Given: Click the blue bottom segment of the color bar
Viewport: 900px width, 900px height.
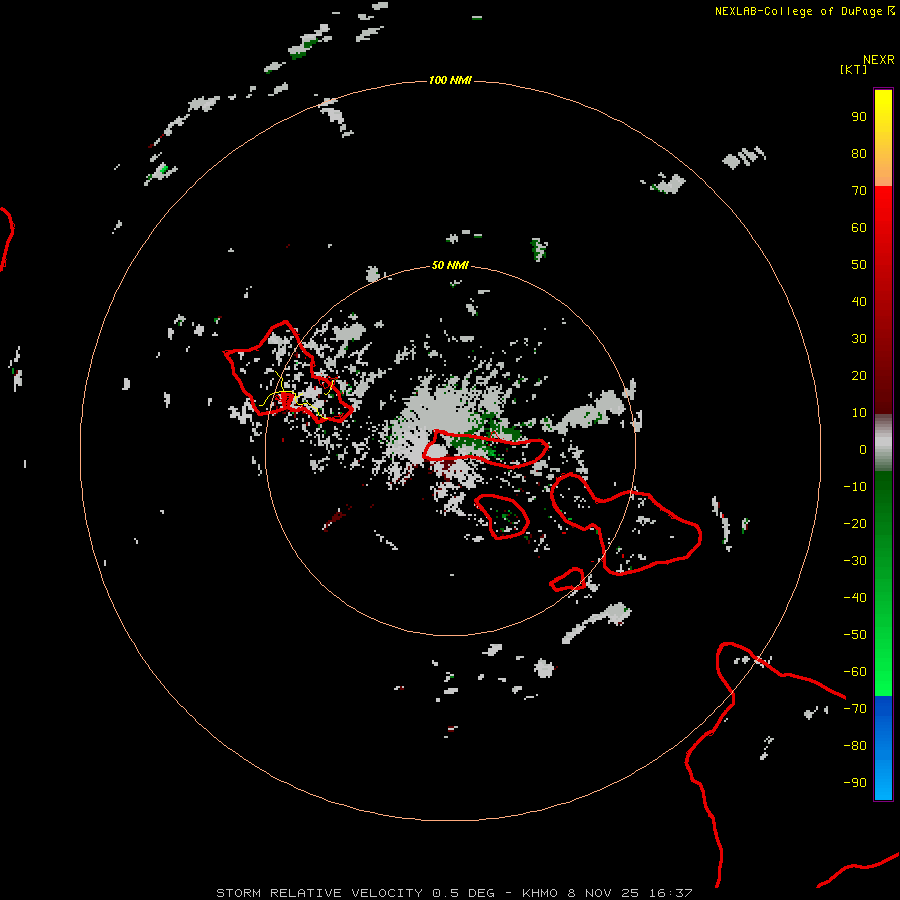Looking at the screenshot, I should pos(883,748).
